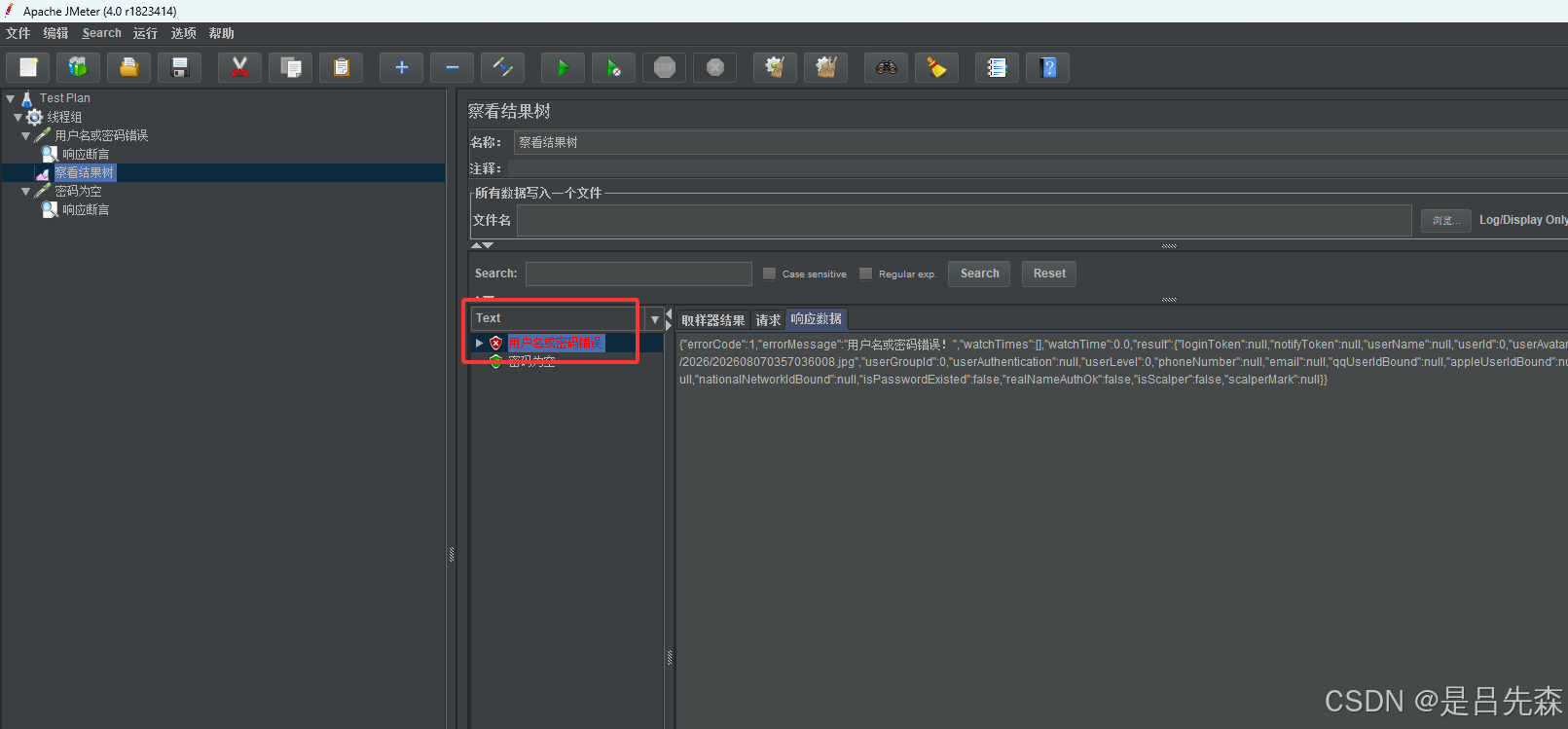Collapse all nodes with the minus icon

pyautogui.click(x=452, y=67)
